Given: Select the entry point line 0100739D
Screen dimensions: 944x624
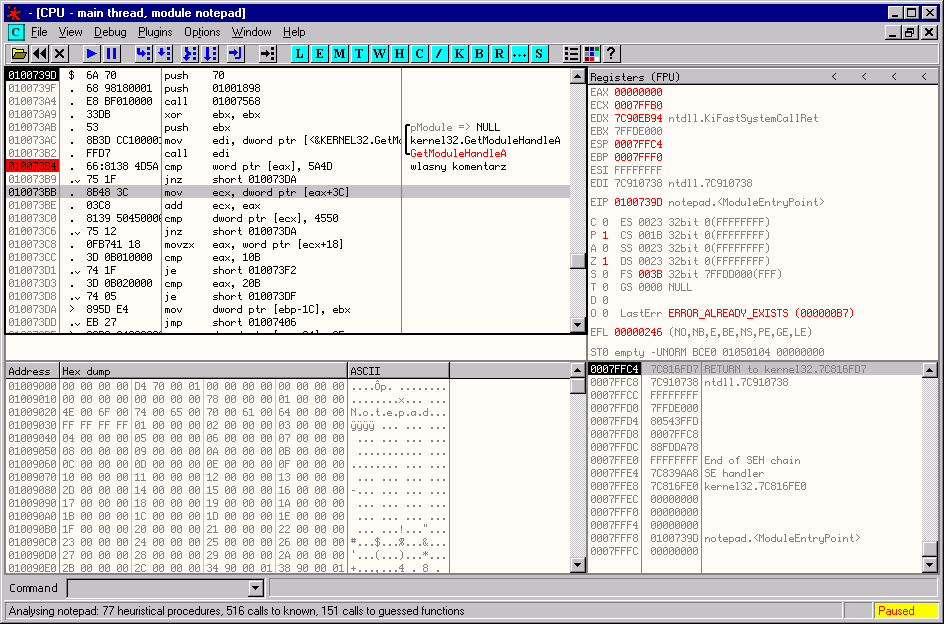Looking at the screenshot, I should [288, 75].
